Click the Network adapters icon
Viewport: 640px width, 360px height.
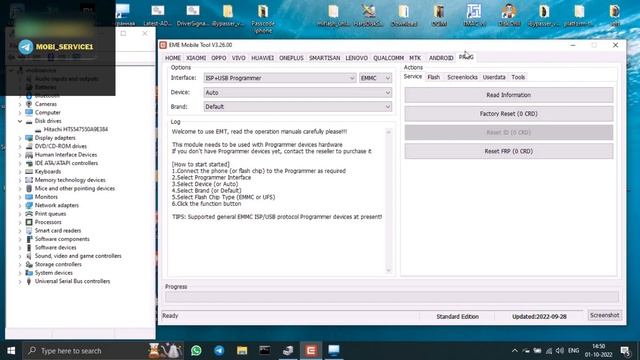[x=29, y=205]
